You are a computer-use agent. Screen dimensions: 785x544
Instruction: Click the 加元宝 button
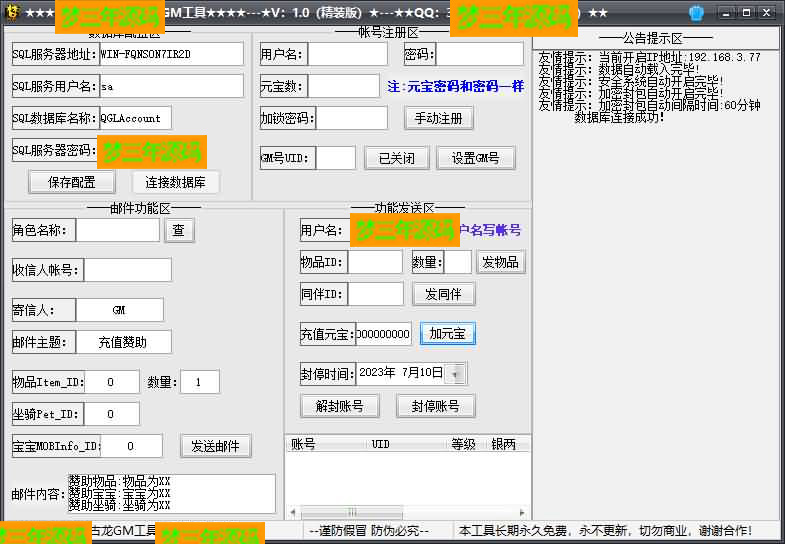tap(448, 333)
